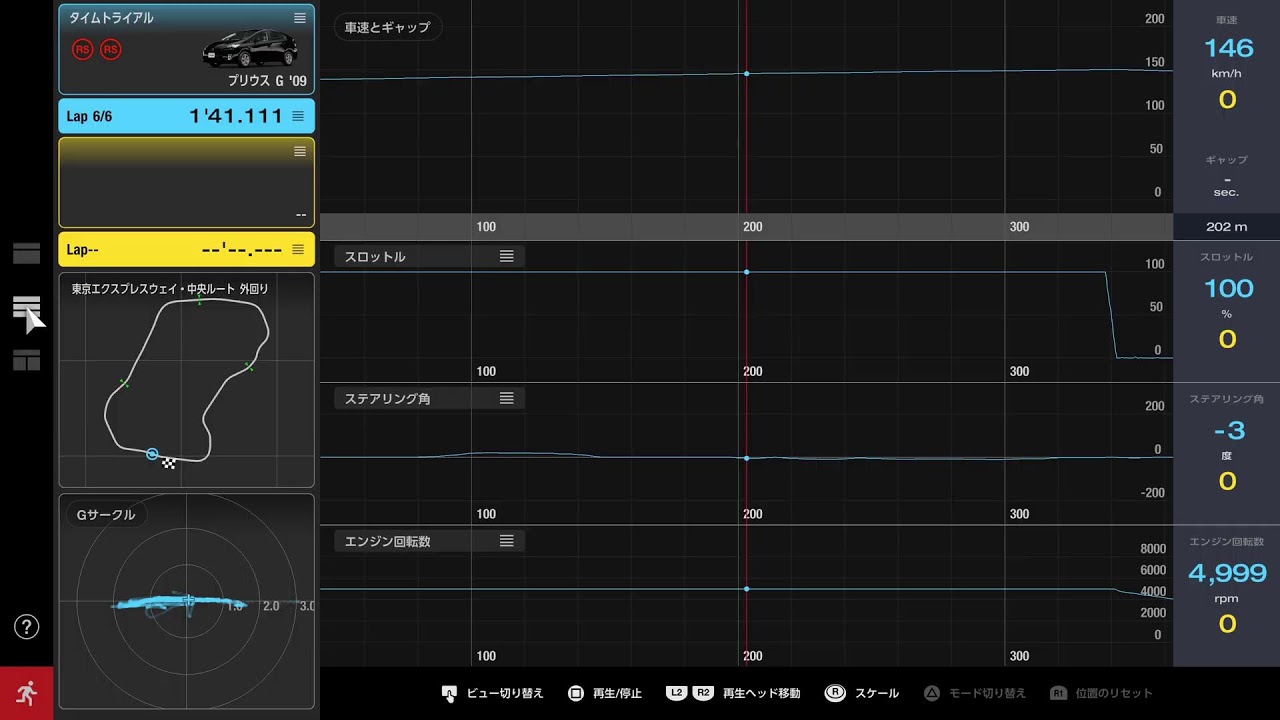The image size is (1280, 720).
Task: Open the スロットル graph menu icon
Action: pyautogui.click(x=507, y=256)
